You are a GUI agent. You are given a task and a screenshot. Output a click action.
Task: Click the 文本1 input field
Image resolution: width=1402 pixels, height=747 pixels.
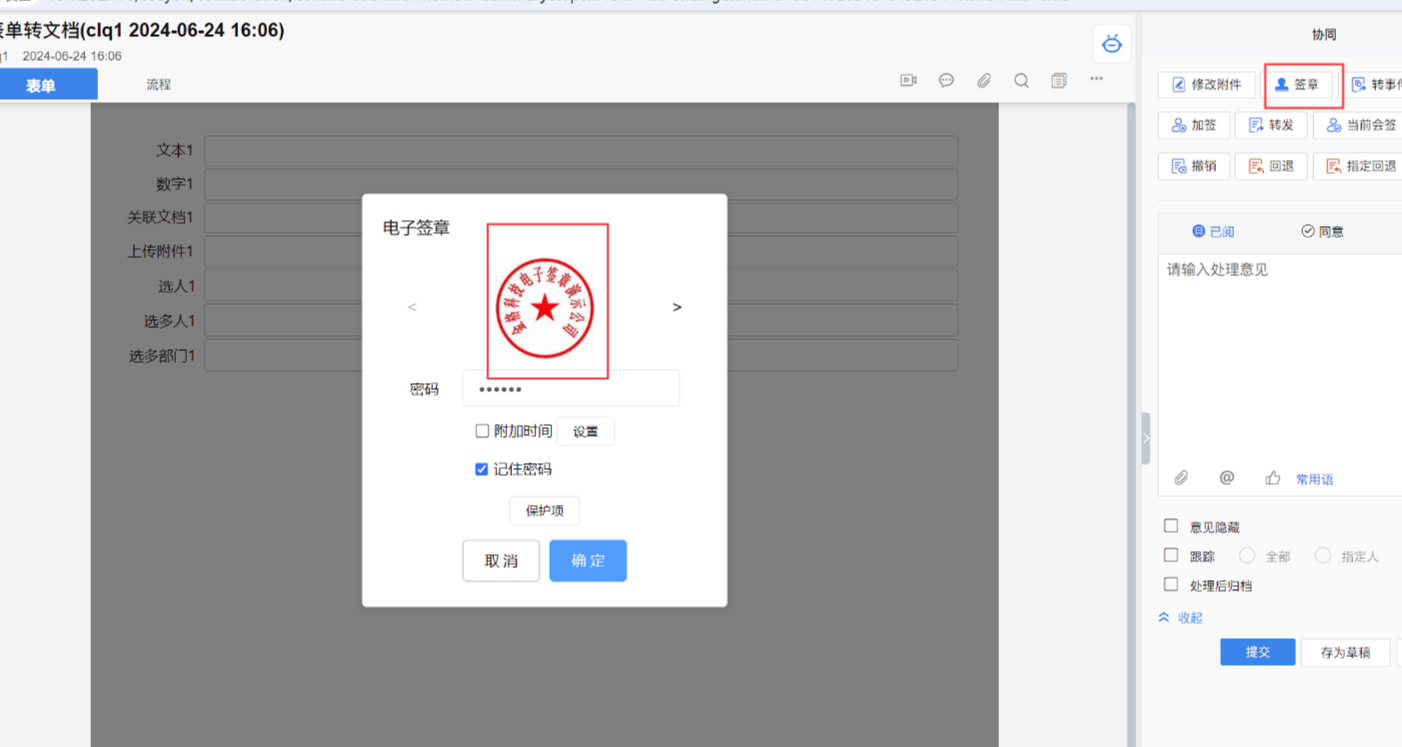581,150
